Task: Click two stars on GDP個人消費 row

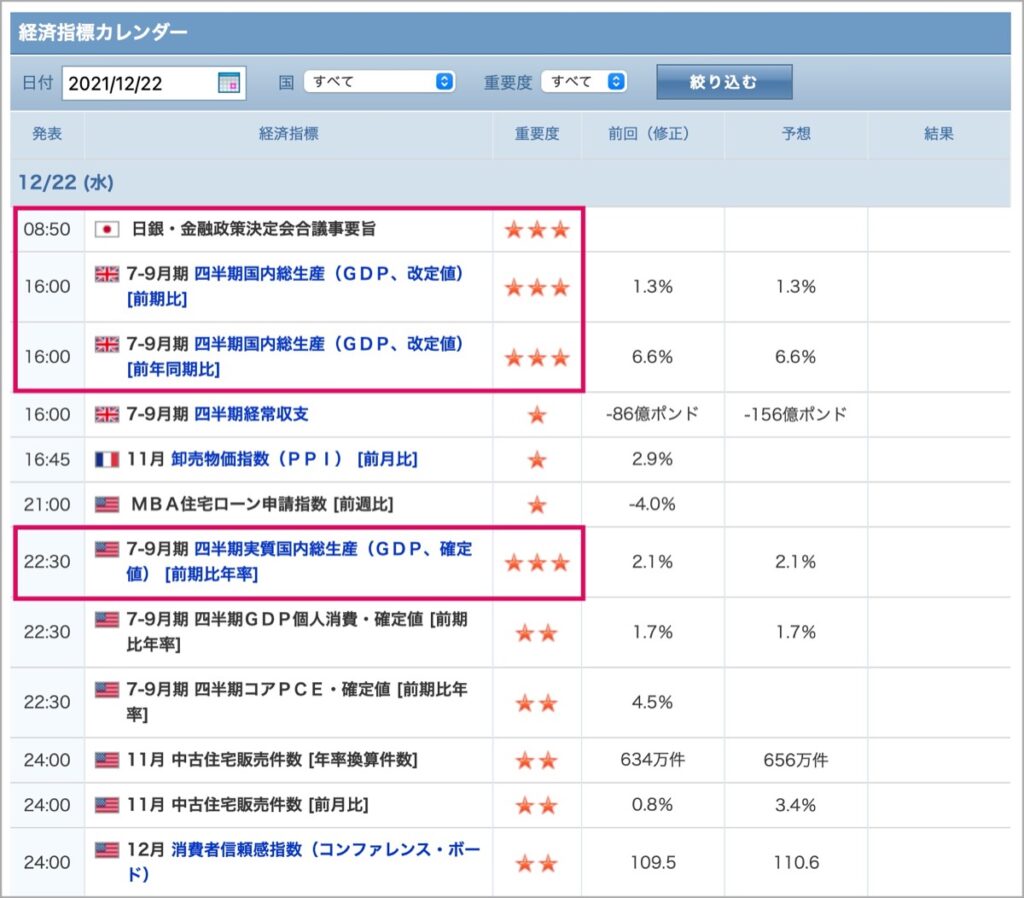Action: pos(537,633)
